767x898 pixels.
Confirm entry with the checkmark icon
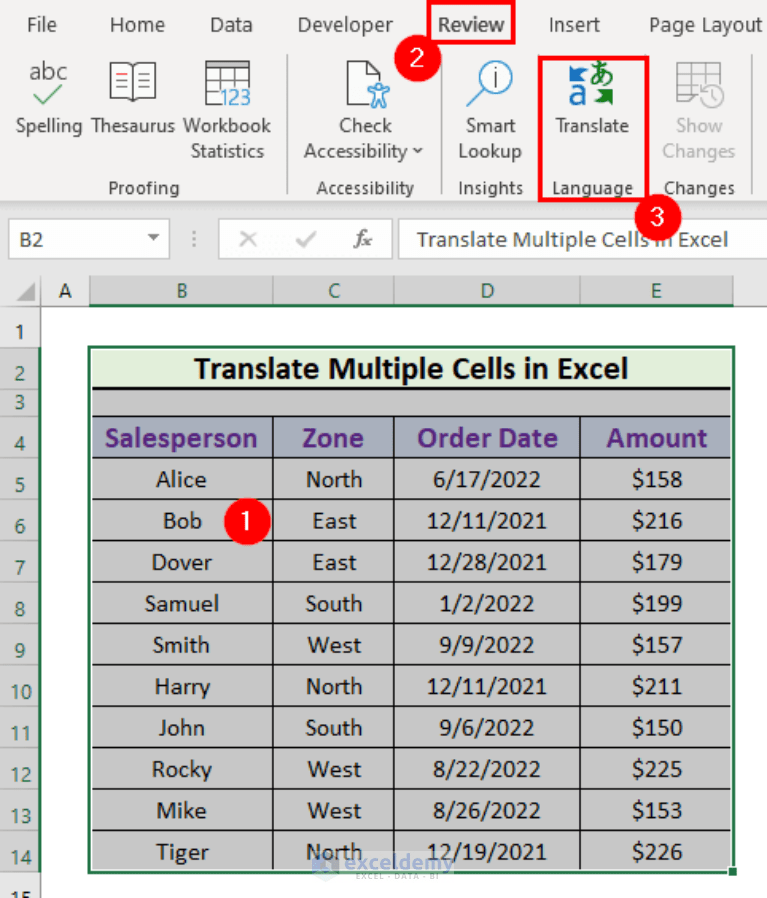point(306,238)
